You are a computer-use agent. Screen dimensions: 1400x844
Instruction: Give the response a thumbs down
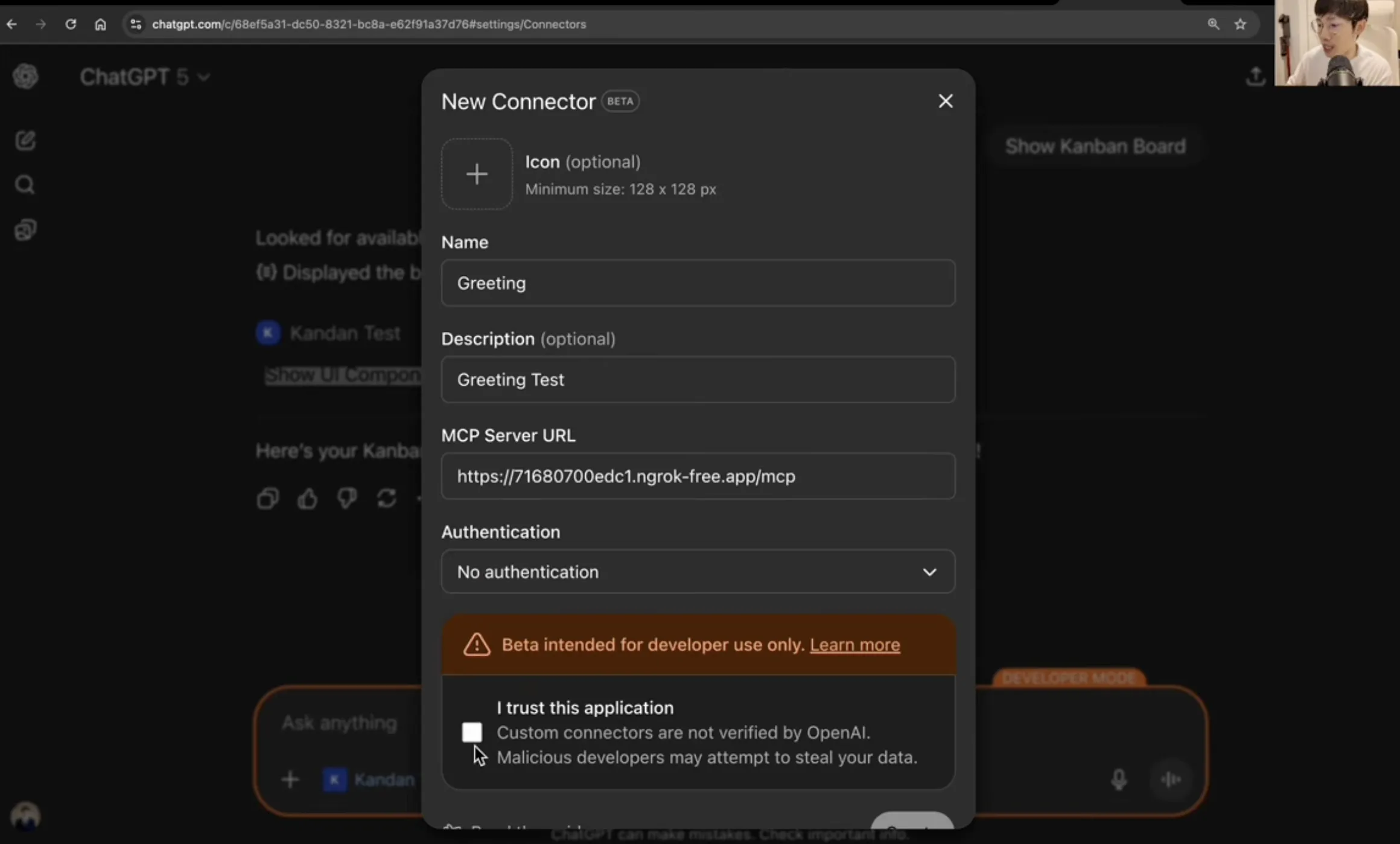tap(347, 499)
